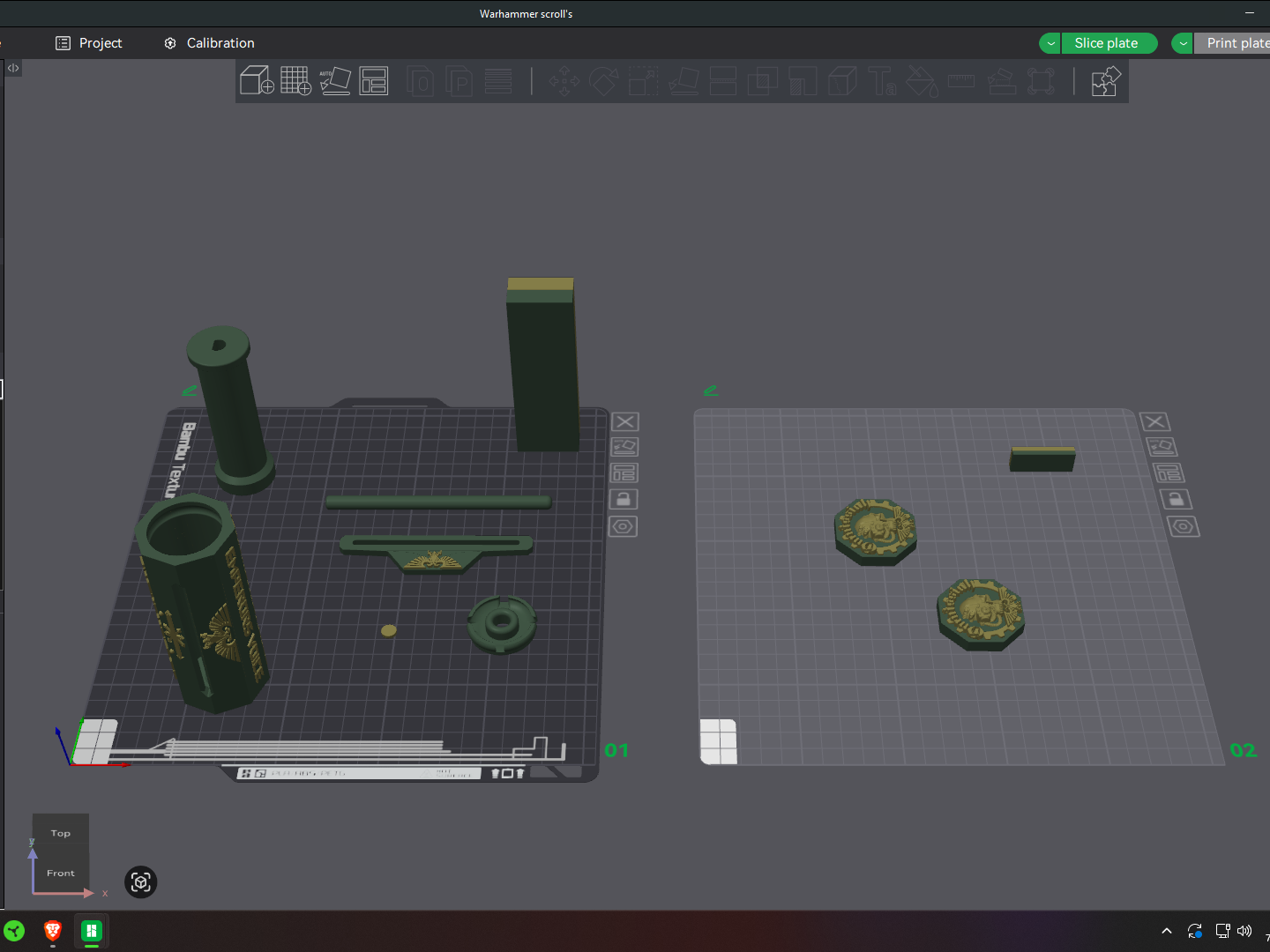Screen dimensions: 1270x952
Task: Toggle the lock on plate 01
Action: pos(624,500)
